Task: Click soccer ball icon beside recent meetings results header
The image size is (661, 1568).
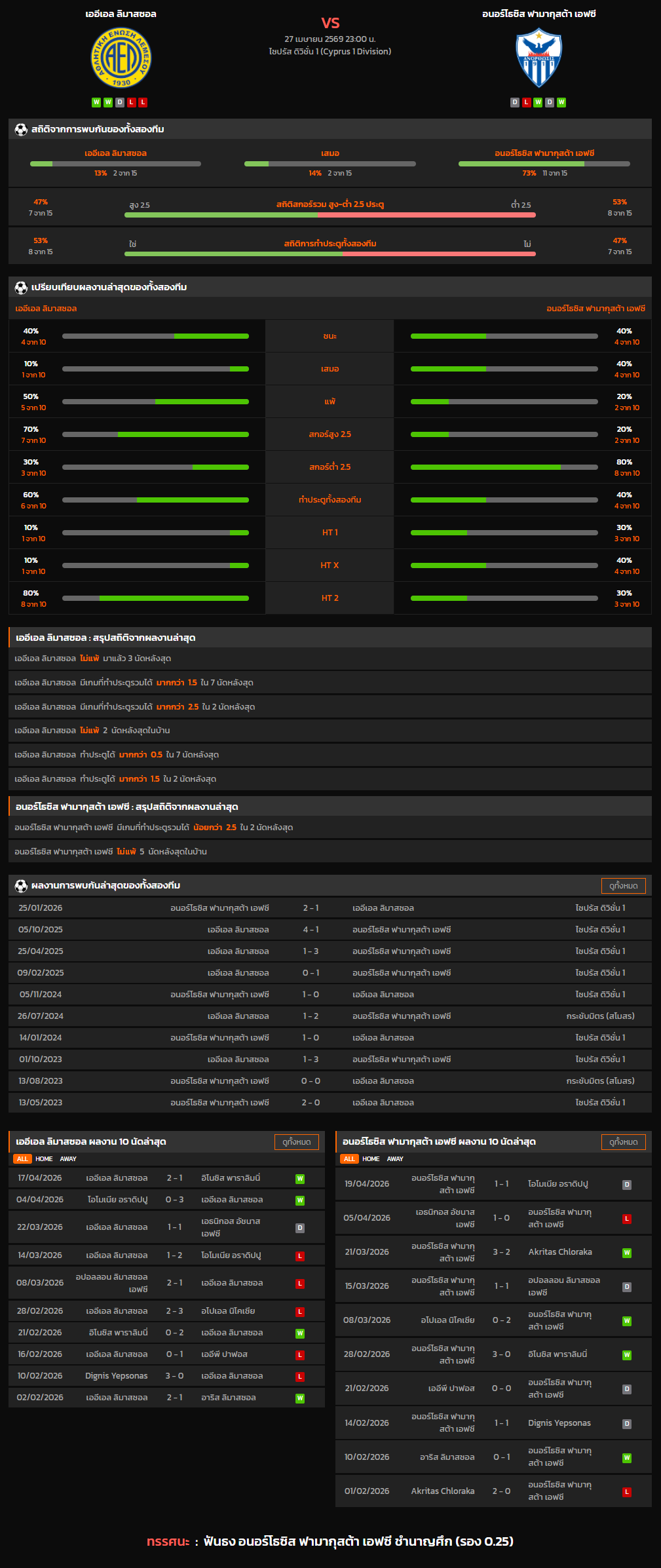Action: 21,886
